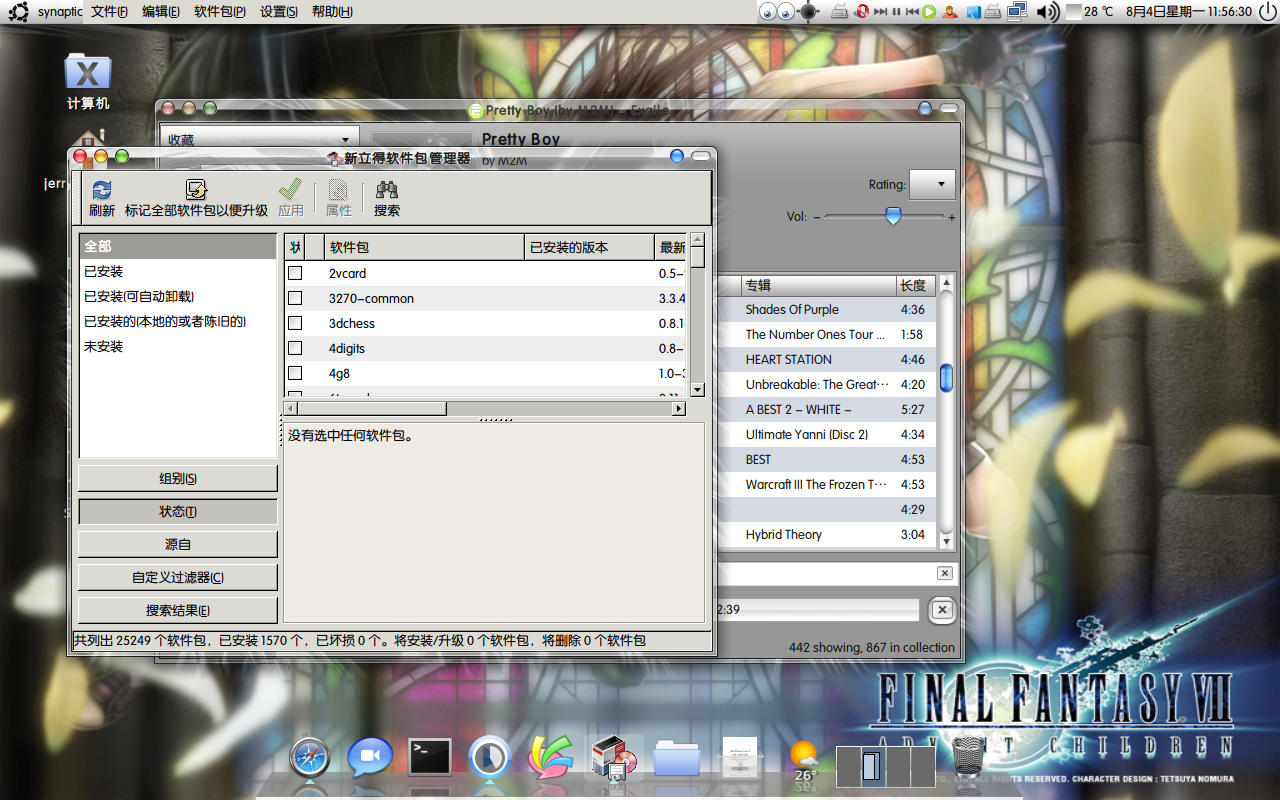Click the Refresh (刷新) toolbar icon
1280x800 pixels.
pos(101,190)
